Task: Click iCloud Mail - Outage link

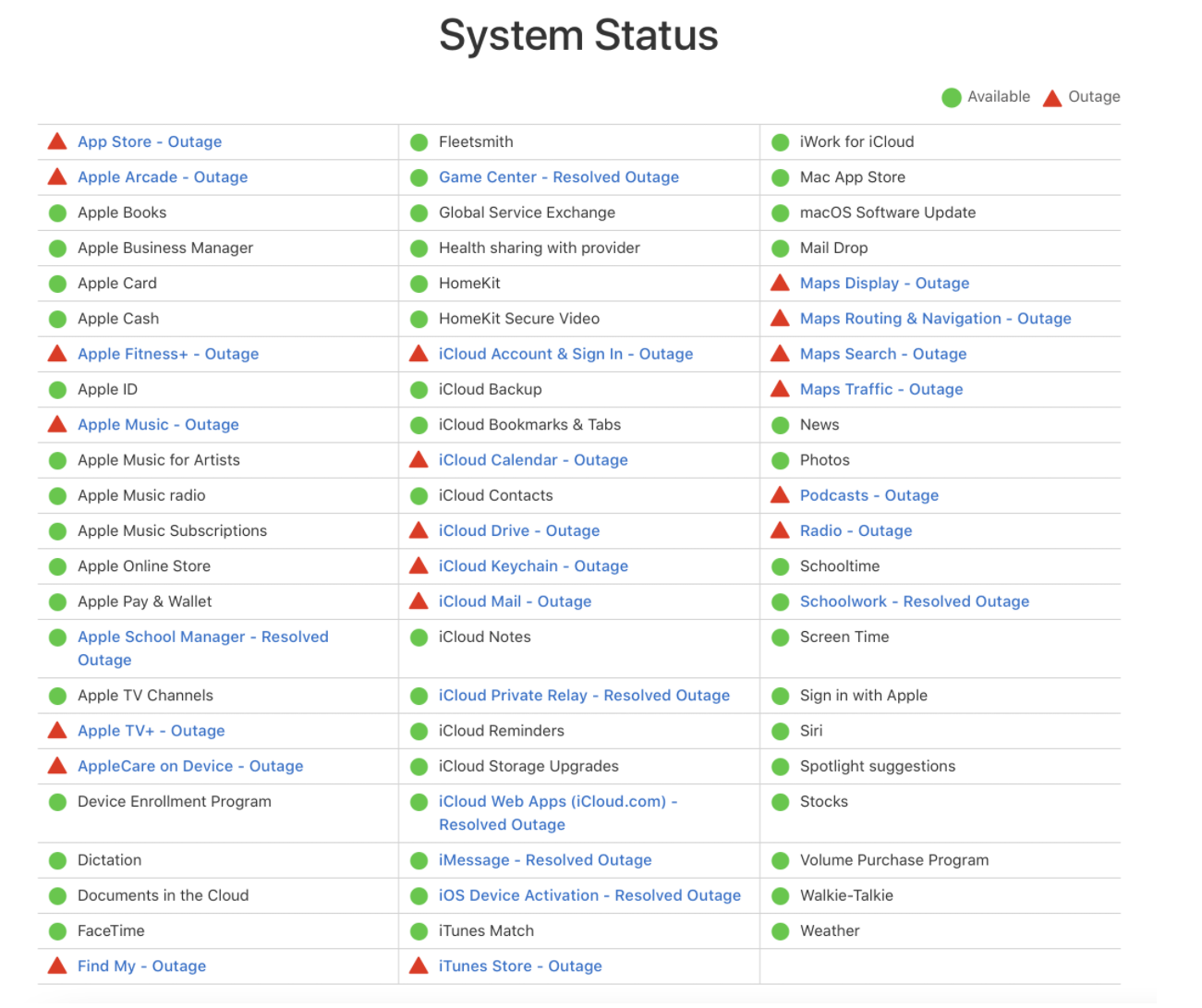Action: click(x=516, y=601)
